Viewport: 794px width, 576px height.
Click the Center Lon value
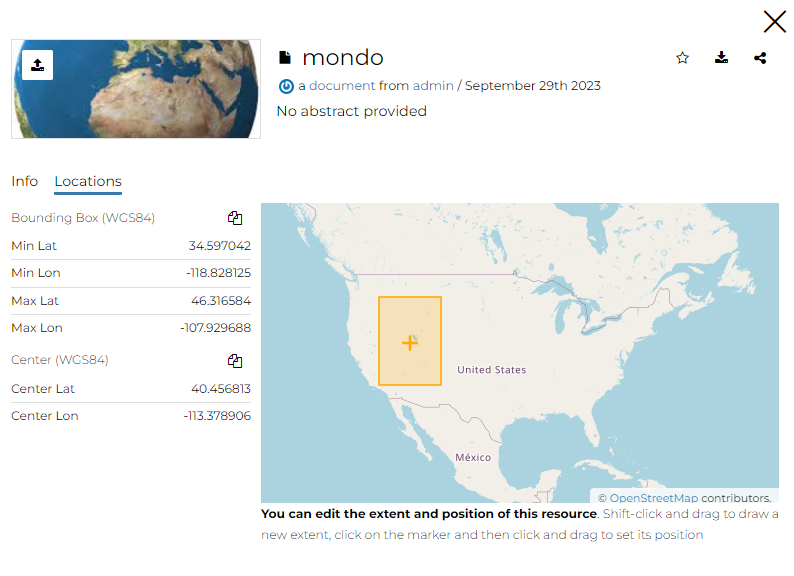[217, 416]
